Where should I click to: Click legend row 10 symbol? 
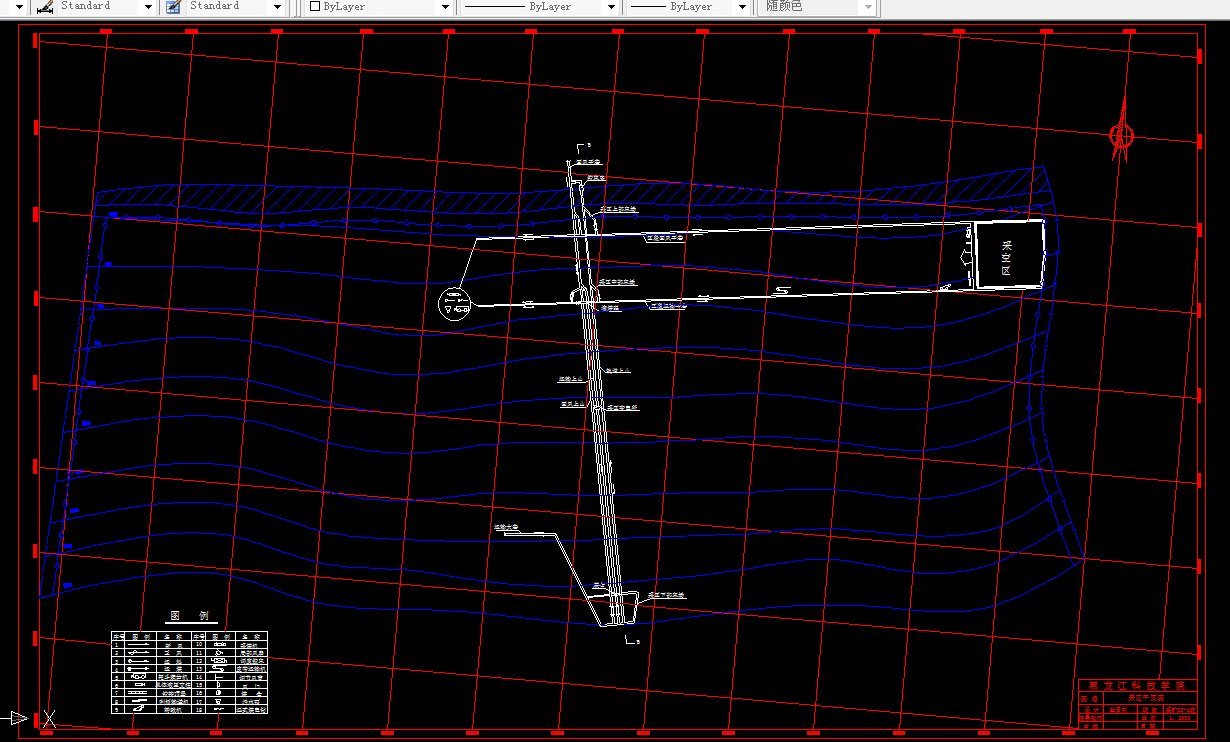(220, 644)
